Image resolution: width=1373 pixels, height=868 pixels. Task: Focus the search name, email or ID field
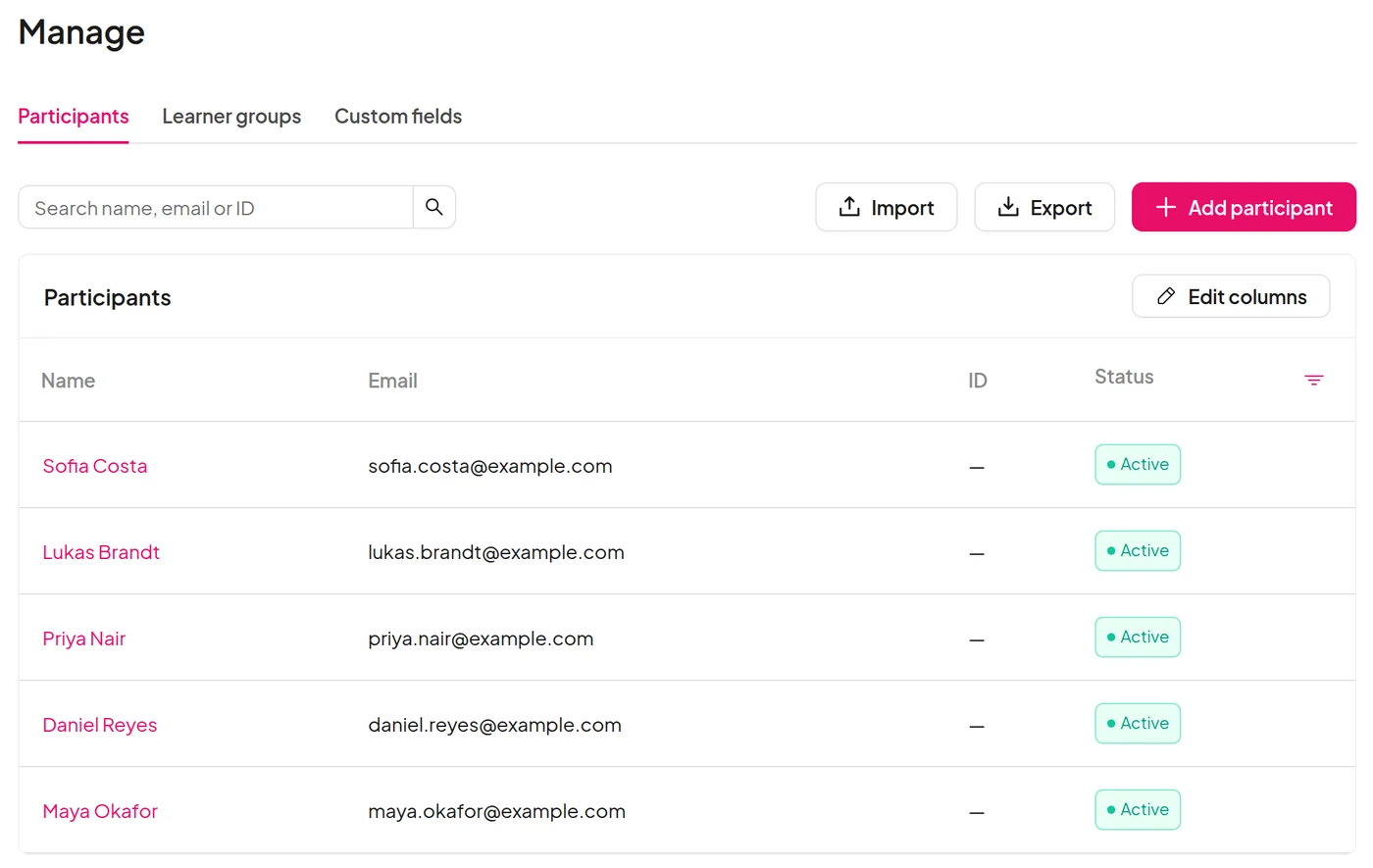(216, 207)
